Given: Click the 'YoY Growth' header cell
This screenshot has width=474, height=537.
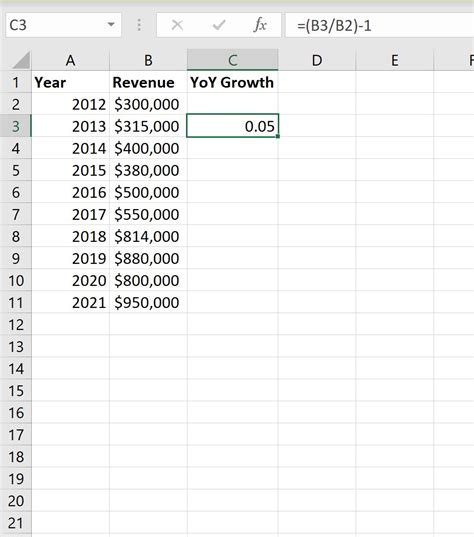Looking at the screenshot, I should [x=233, y=82].
